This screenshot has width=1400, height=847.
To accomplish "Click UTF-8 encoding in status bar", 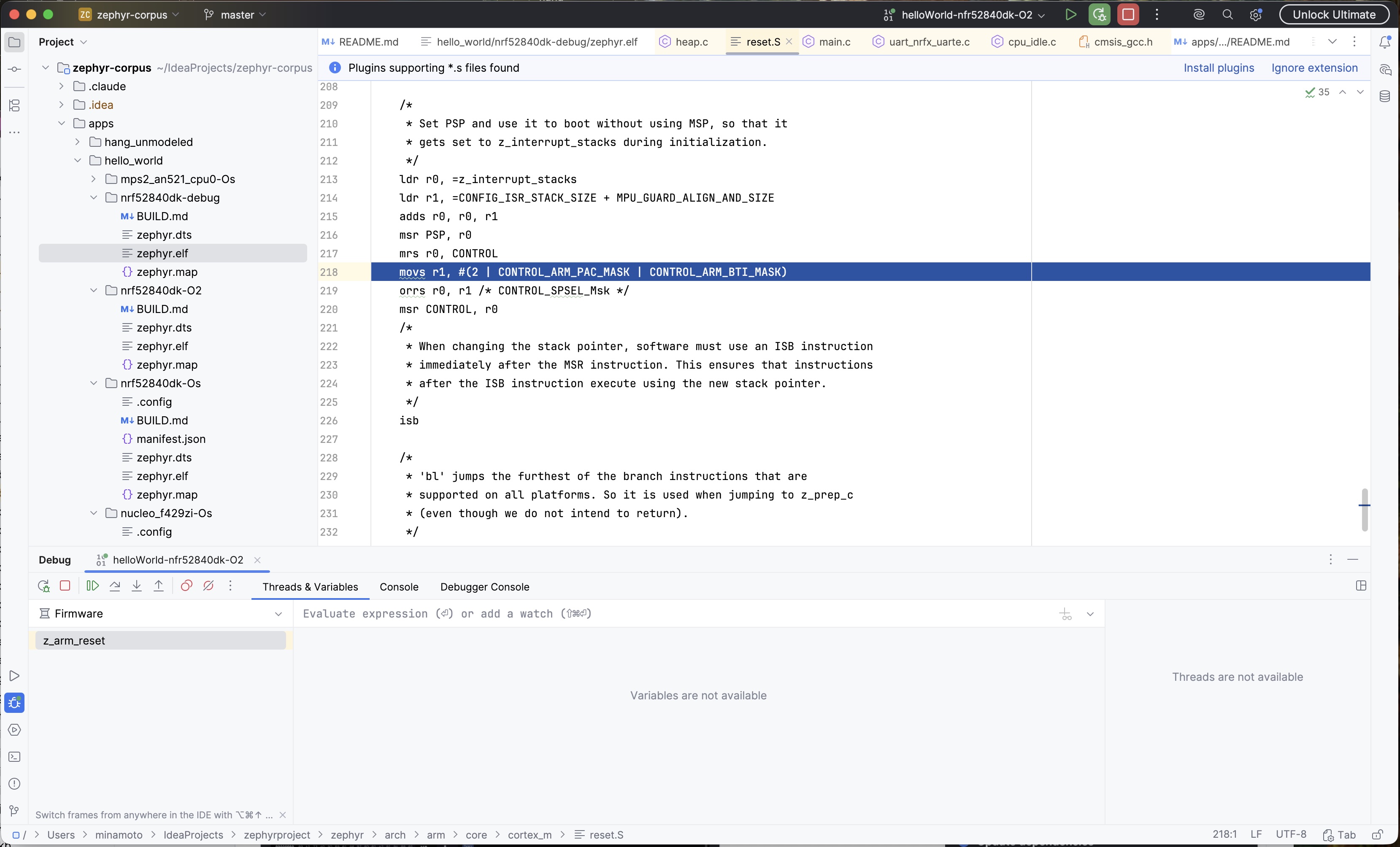I will point(1291,834).
